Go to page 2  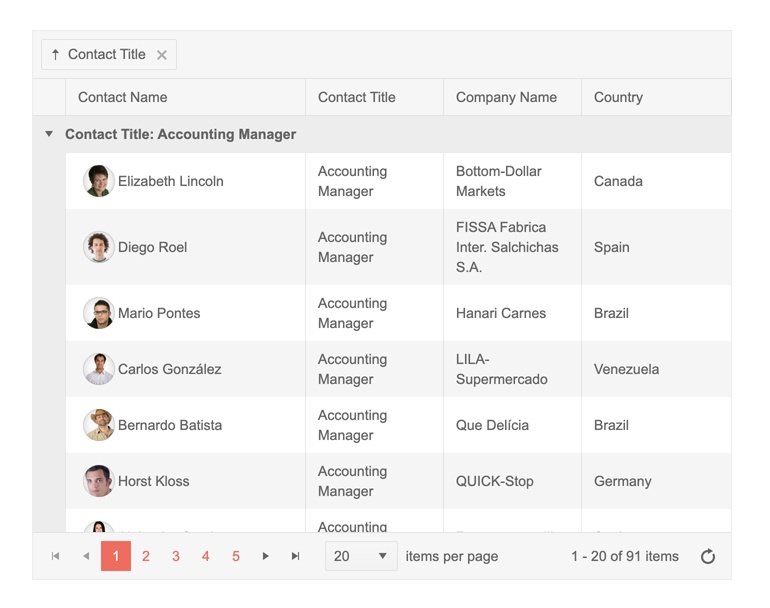[146, 557]
